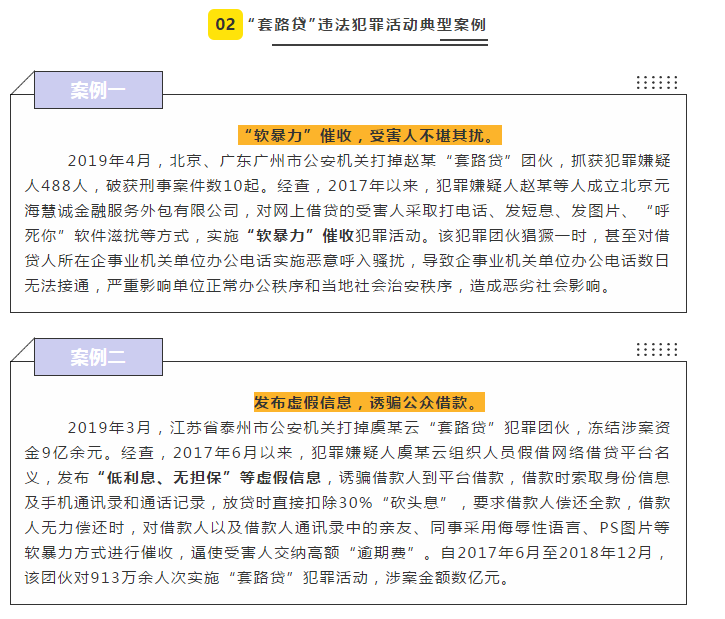Image resolution: width=725 pixels, height=619 pixels.
Task: Click the phrase 913万余人次 in case two
Action: (136, 577)
